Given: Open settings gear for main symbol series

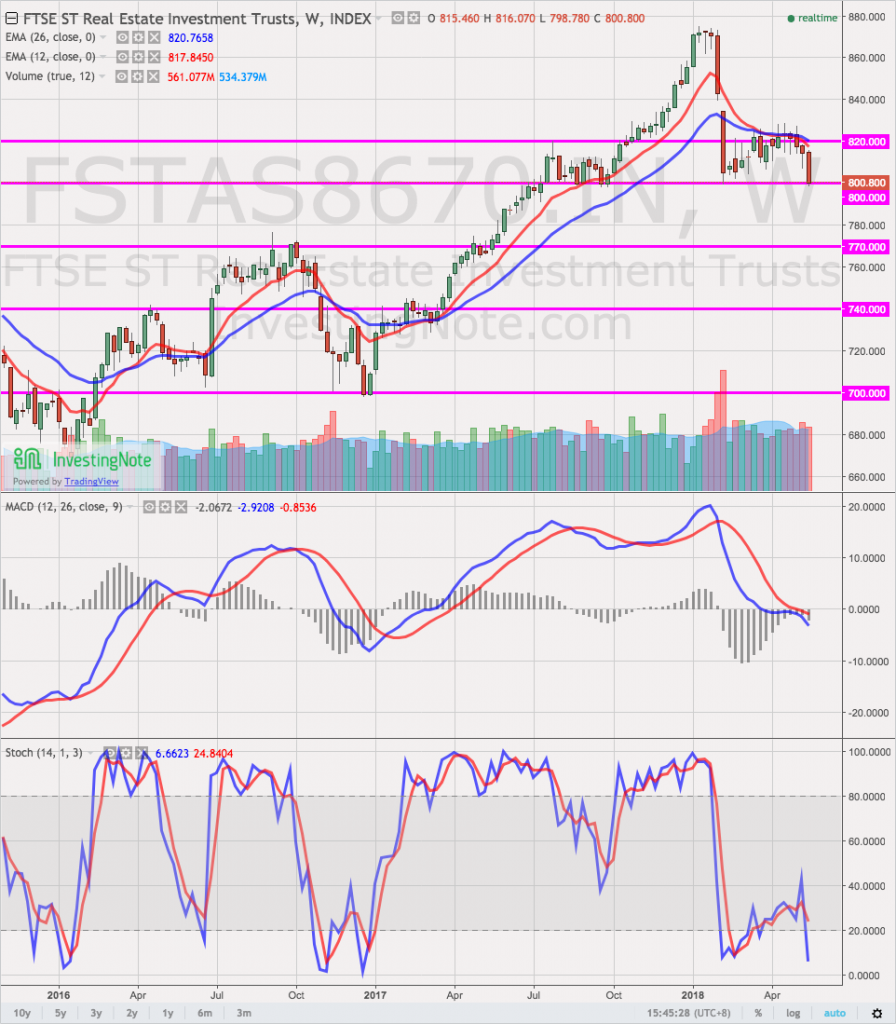Looking at the screenshot, I should click(413, 18).
